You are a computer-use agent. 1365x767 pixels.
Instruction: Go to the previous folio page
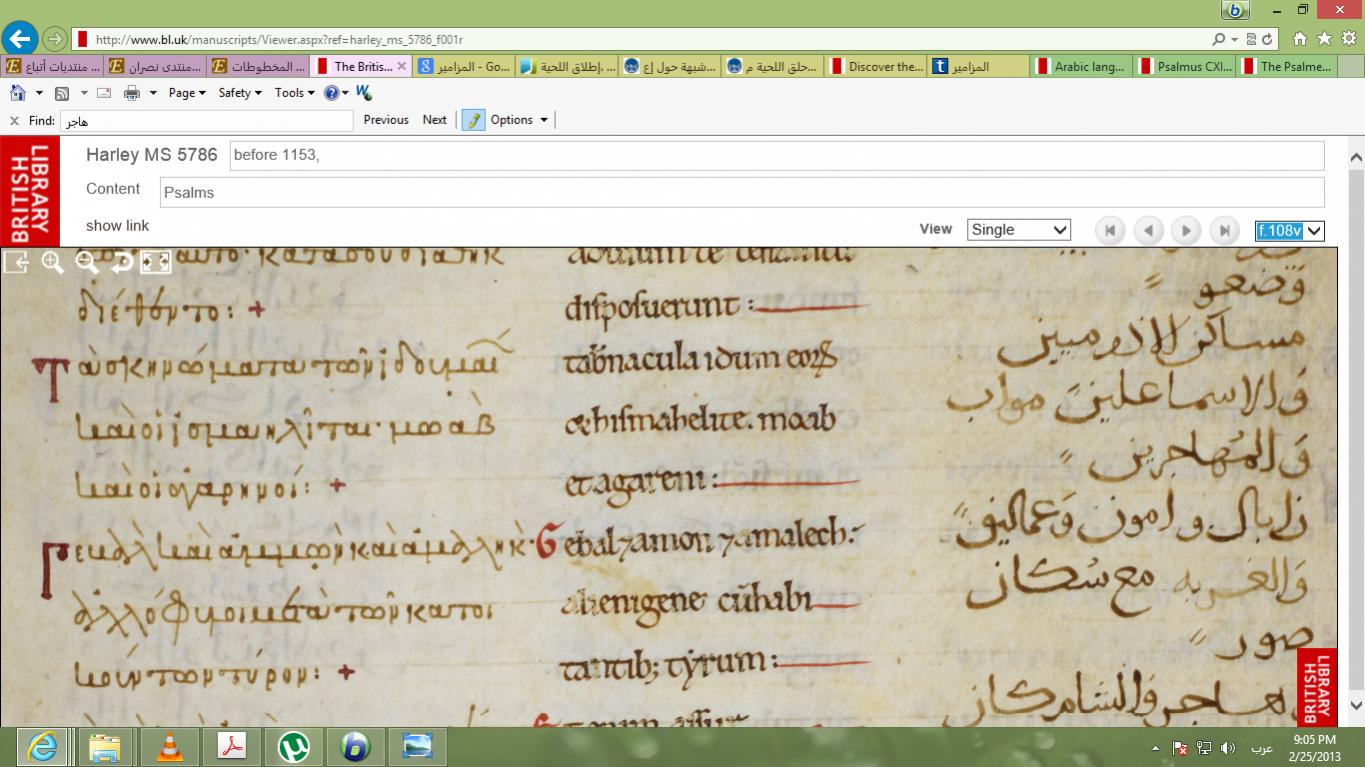(1148, 230)
